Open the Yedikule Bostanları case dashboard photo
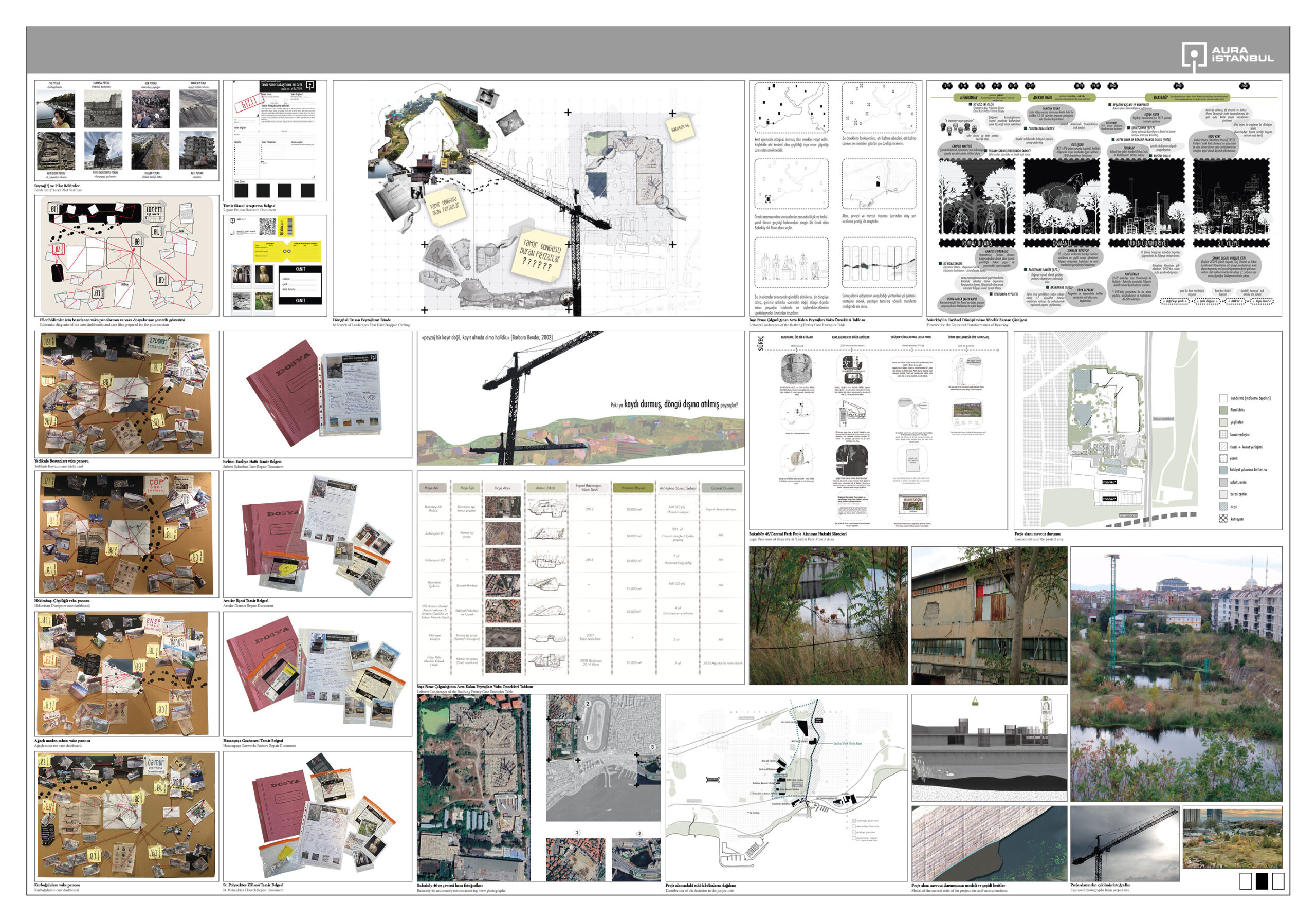1316x921 pixels. pos(125,394)
